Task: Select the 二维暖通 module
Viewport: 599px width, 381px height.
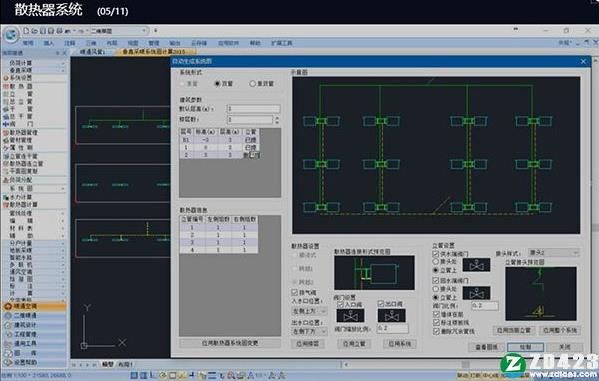Action: [x=34, y=316]
